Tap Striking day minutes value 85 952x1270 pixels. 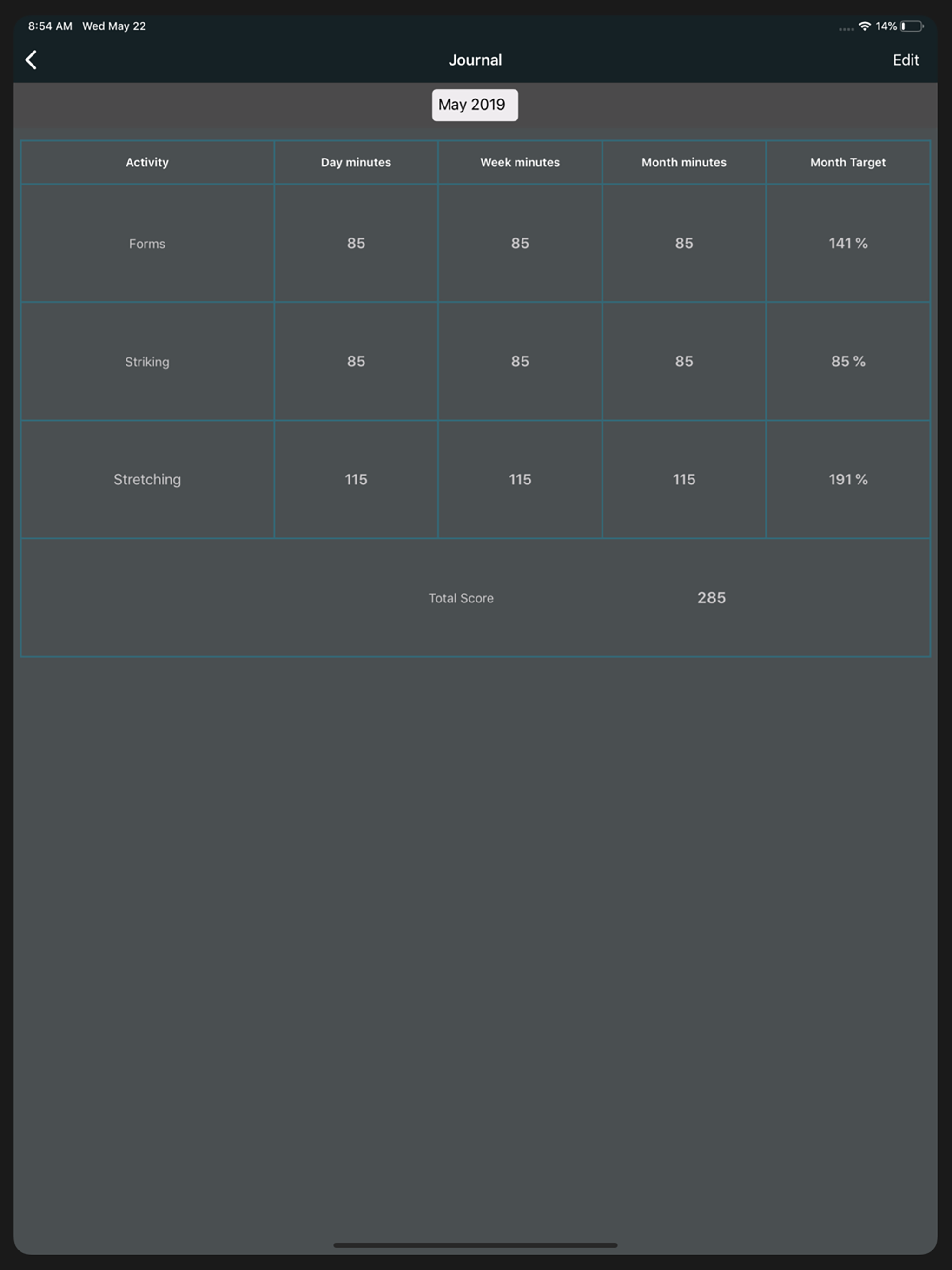(356, 362)
